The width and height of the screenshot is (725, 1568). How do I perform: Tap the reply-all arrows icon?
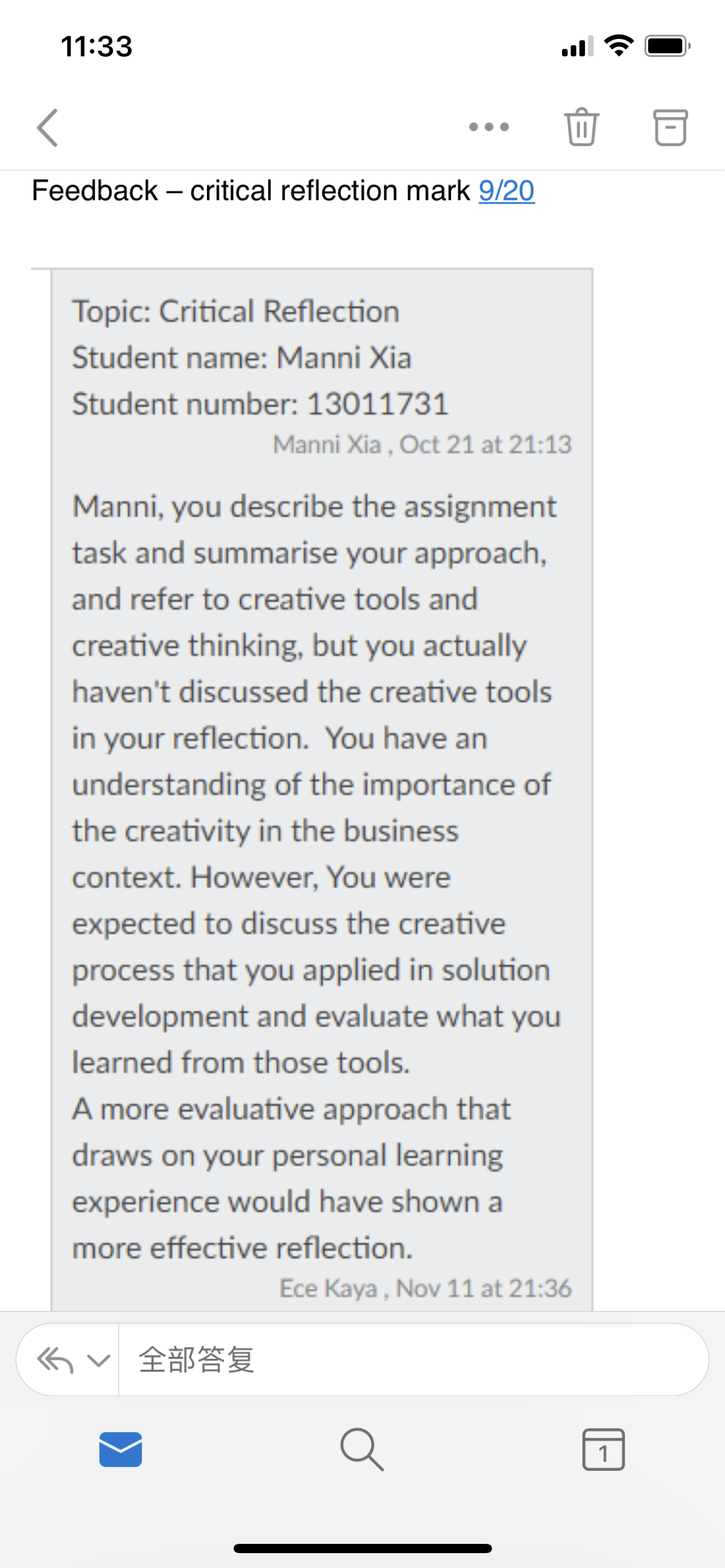[56, 1359]
